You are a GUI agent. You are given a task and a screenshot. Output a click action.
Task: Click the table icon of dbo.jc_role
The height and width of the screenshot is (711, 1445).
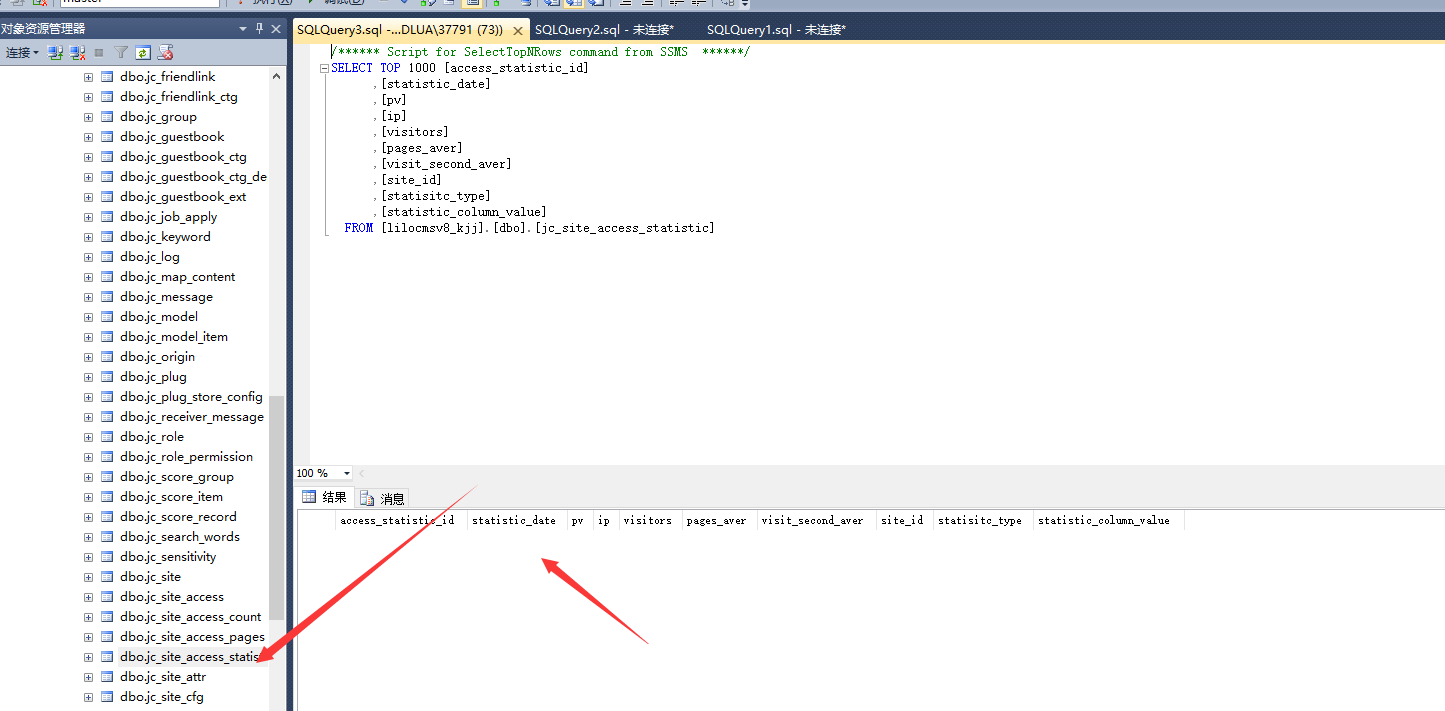point(107,437)
